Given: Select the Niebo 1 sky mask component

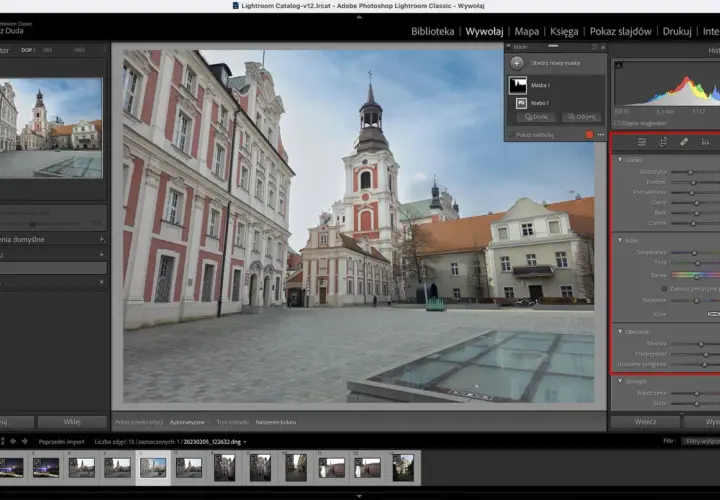Looking at the screenshot, I should point(521,103).
